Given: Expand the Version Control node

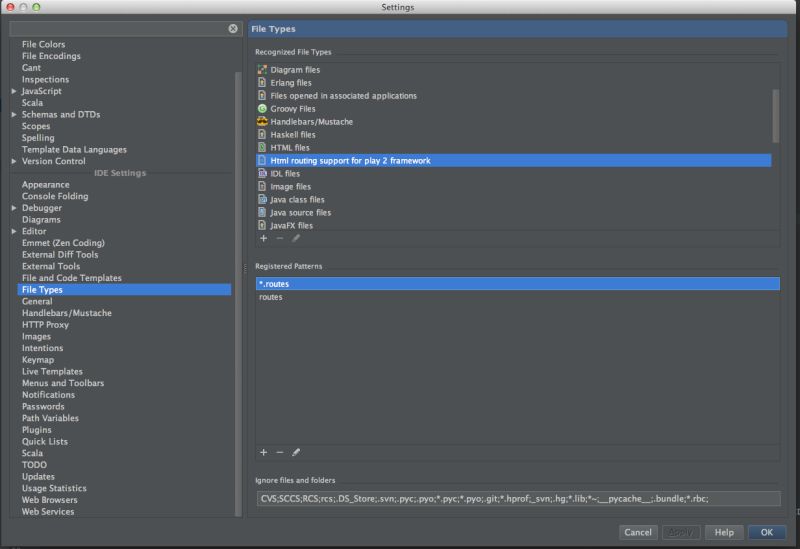Looking at the screenshot, I should click(14, 161).
